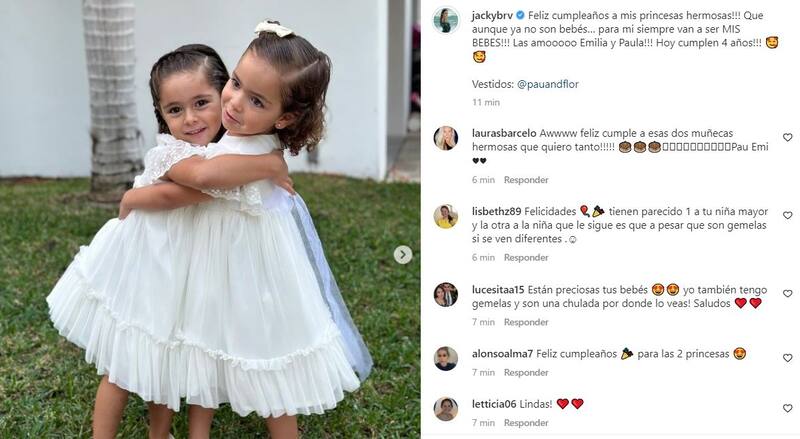Viewport: 800px width, 439px height.
Task: Advance to next photo with carousel arrow
Action: pyautogui.click(x=403, y=254)
